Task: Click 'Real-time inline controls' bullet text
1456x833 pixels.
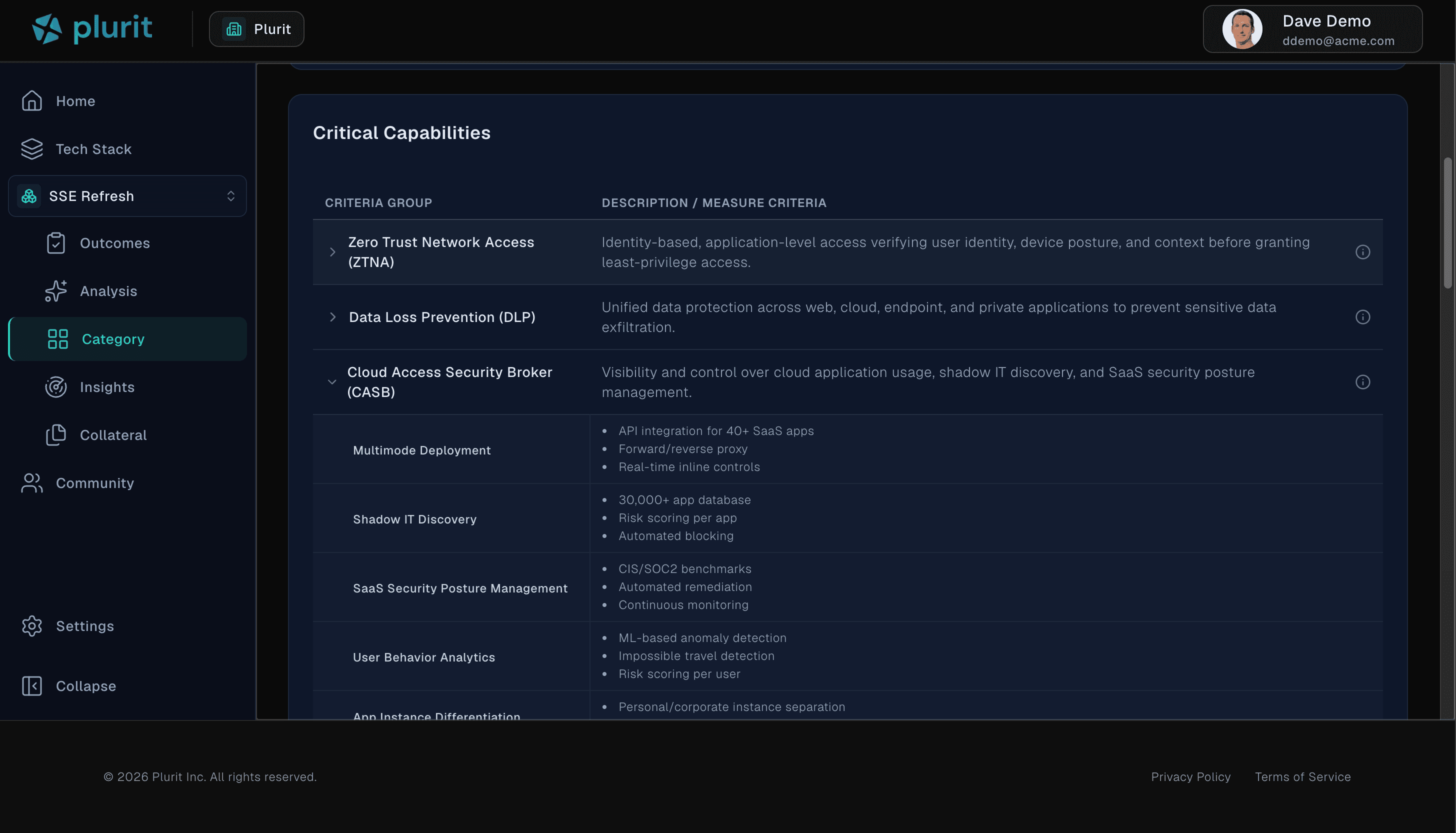Action: coord(689,467)
